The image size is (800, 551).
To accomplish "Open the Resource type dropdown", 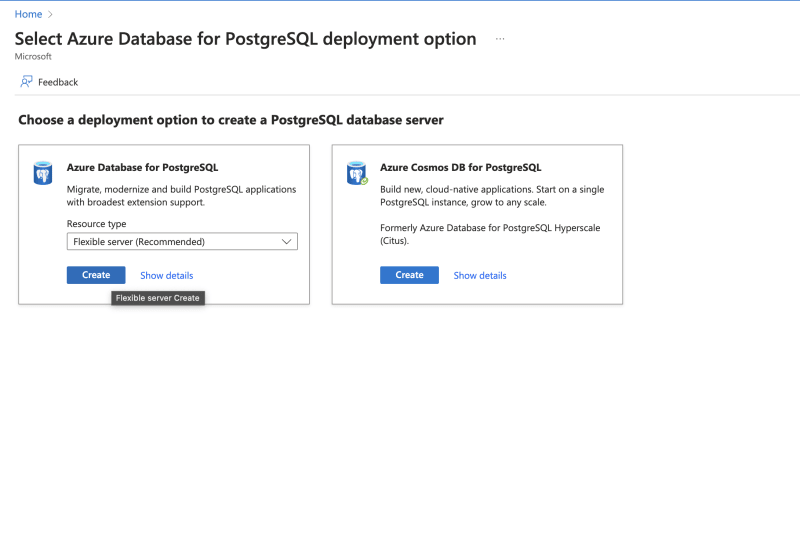I will (x=182, y=241).
